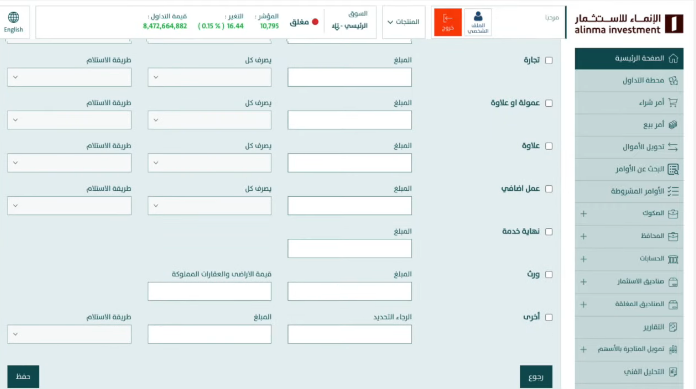Click the sell order icon beside أمر بيع
This screenshot has width=696, height=389.
click(x=673, y=125)
